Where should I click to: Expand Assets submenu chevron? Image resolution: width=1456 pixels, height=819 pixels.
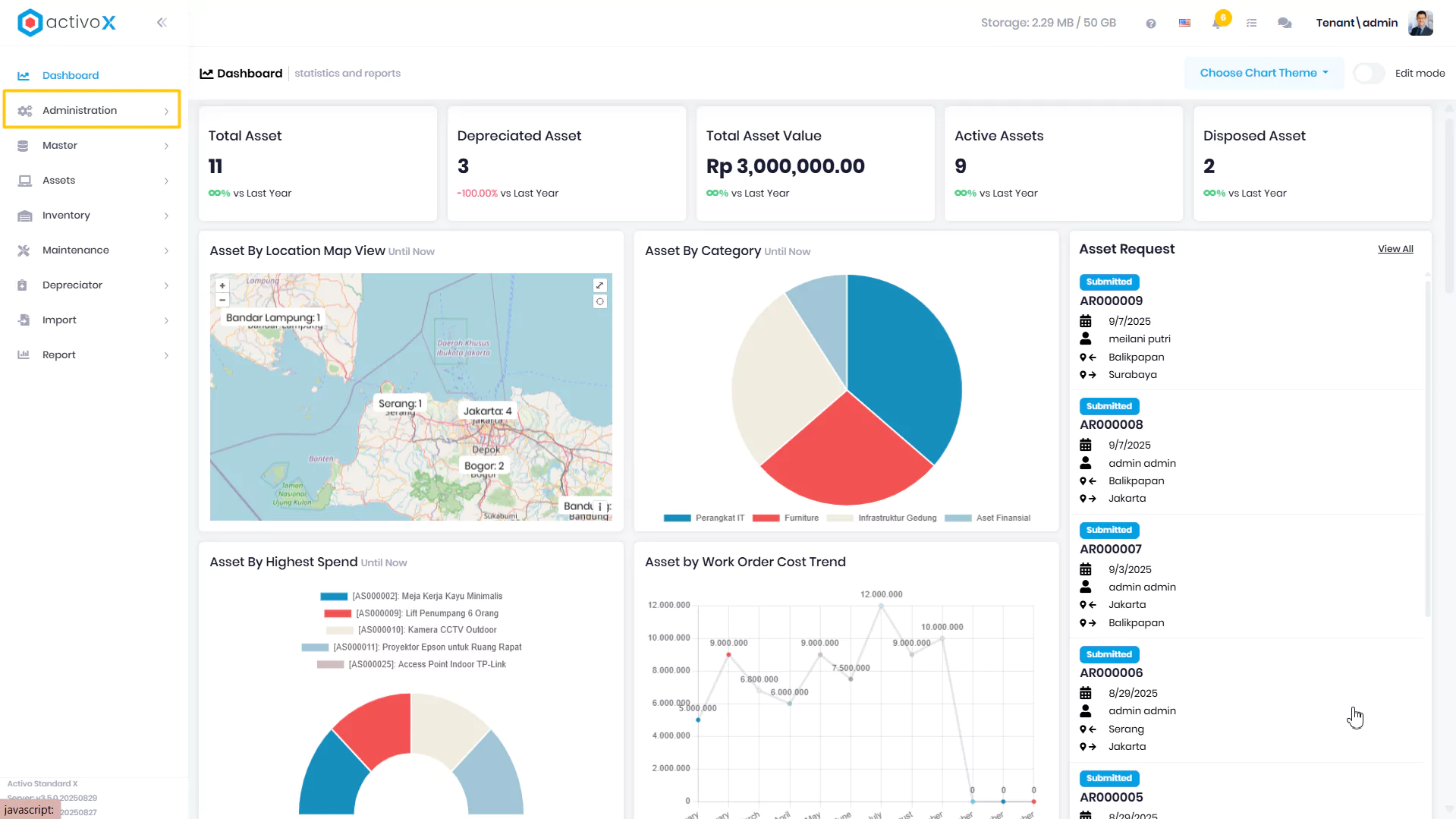click(x=166, y=181)
